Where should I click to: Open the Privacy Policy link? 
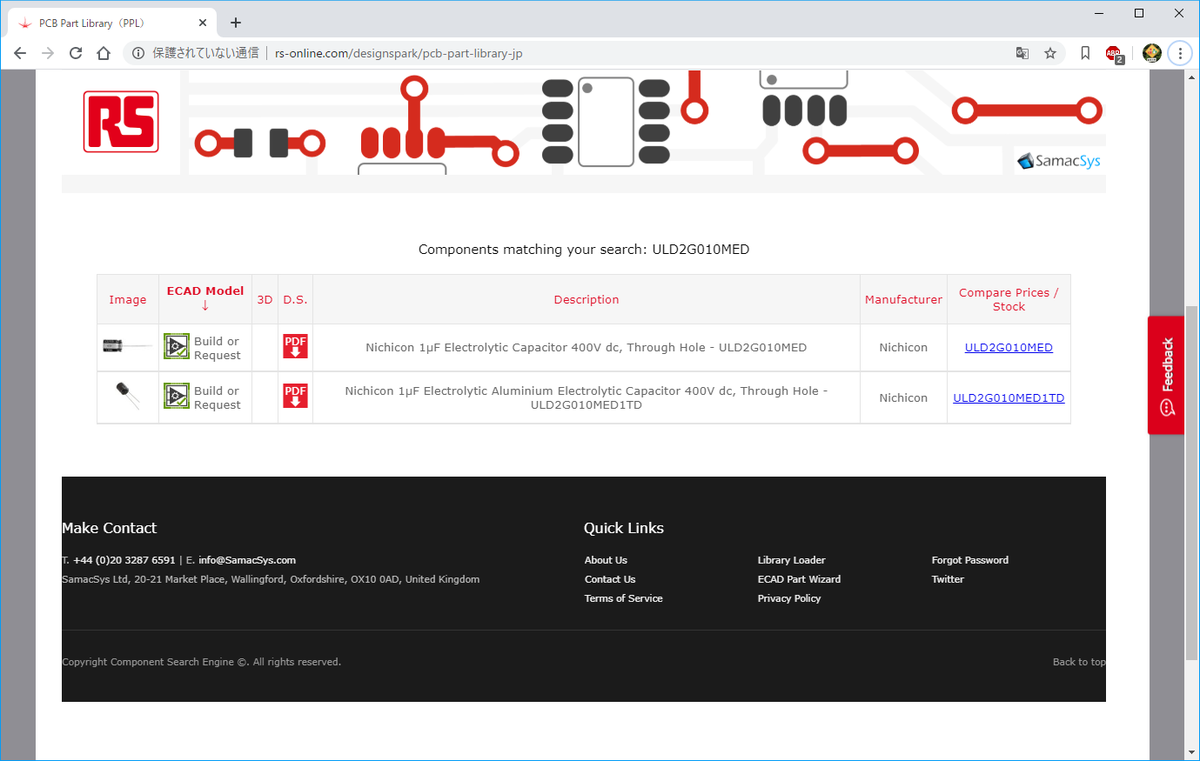pyautogui.click(x=789, y=598)
